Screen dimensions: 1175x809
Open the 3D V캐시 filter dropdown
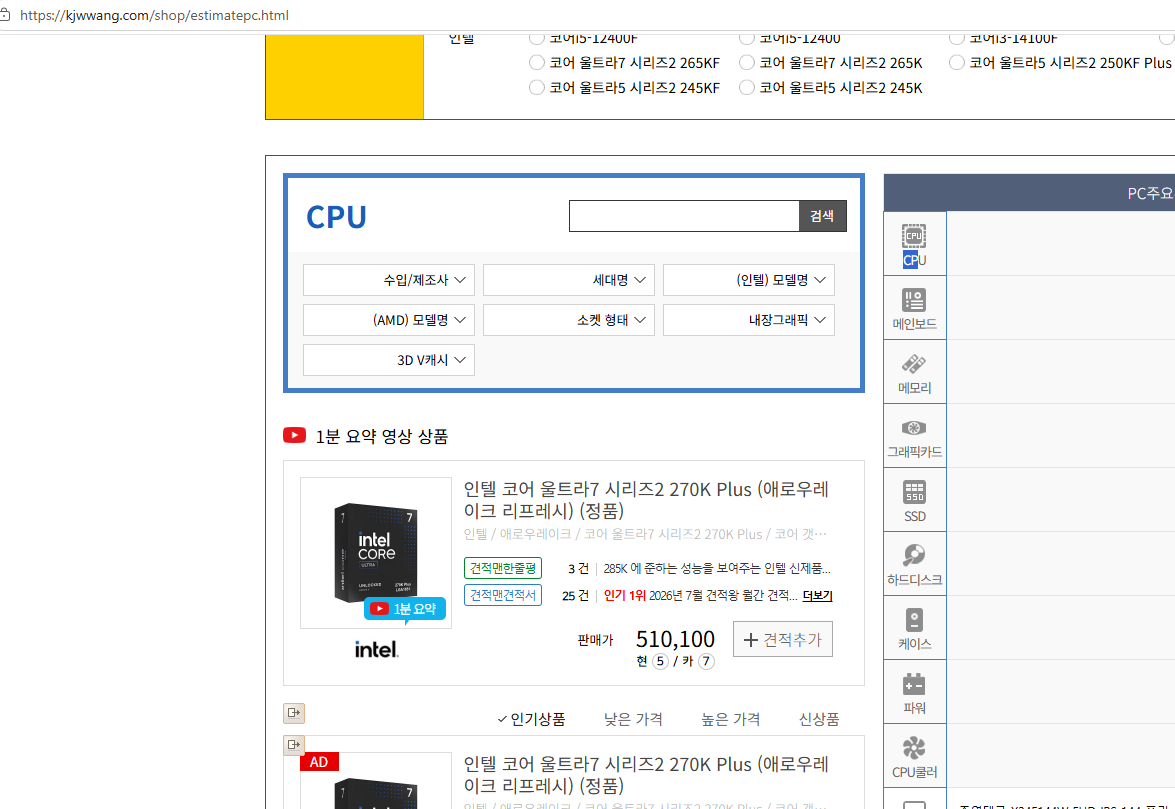click(389, 360)
